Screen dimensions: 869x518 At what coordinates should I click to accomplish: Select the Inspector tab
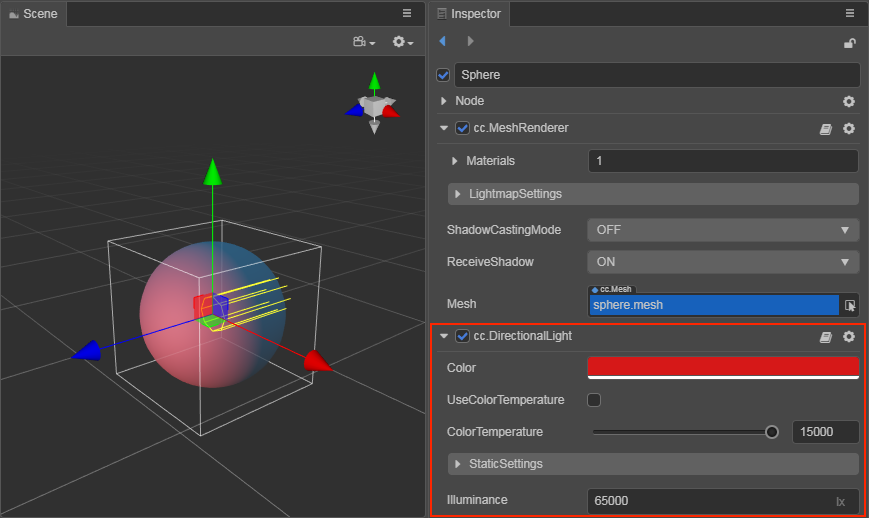(x=470, y=14)
